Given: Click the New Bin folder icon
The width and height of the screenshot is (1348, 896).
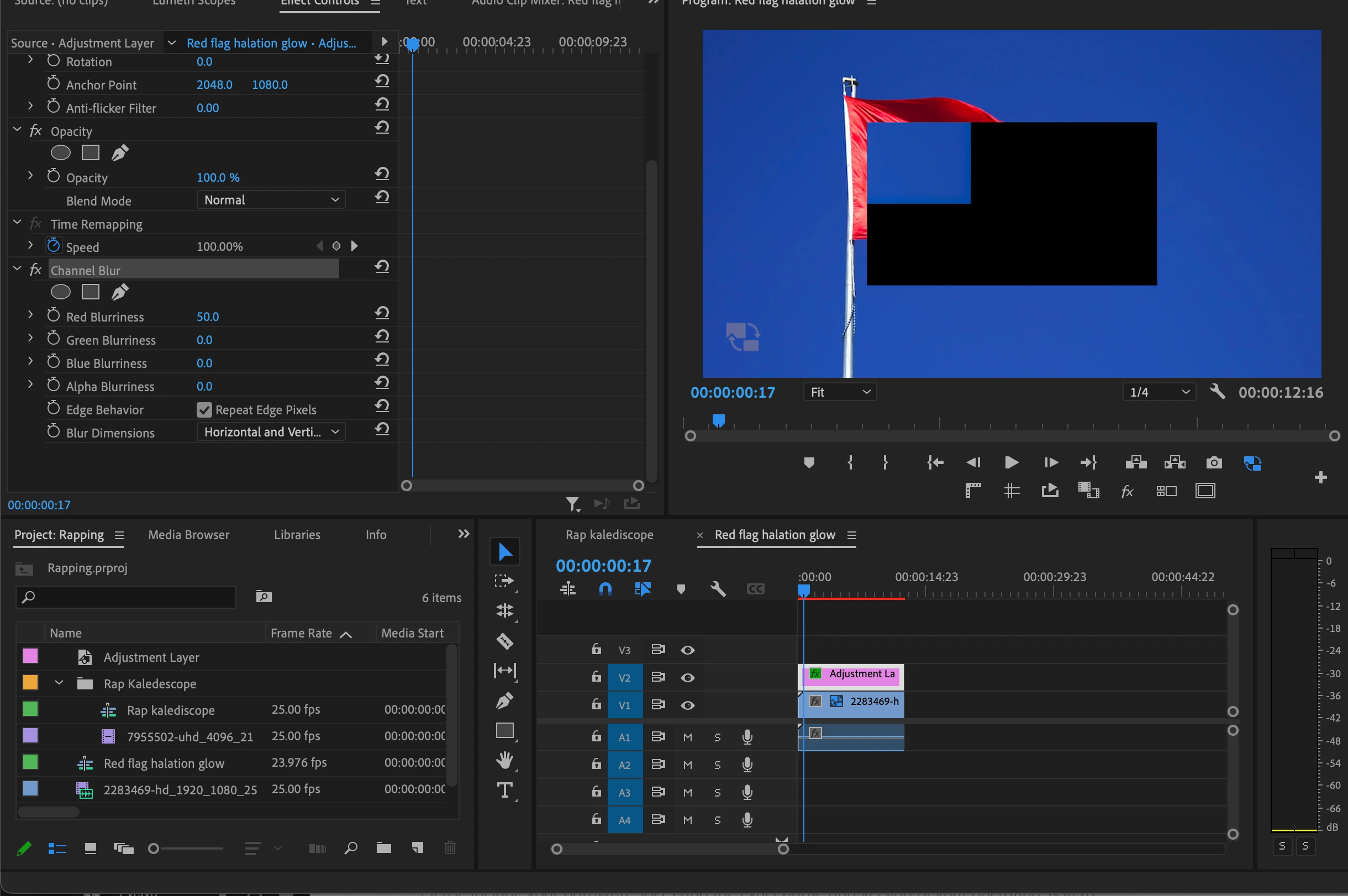Looking at the screenshot, I should point(383,848).
